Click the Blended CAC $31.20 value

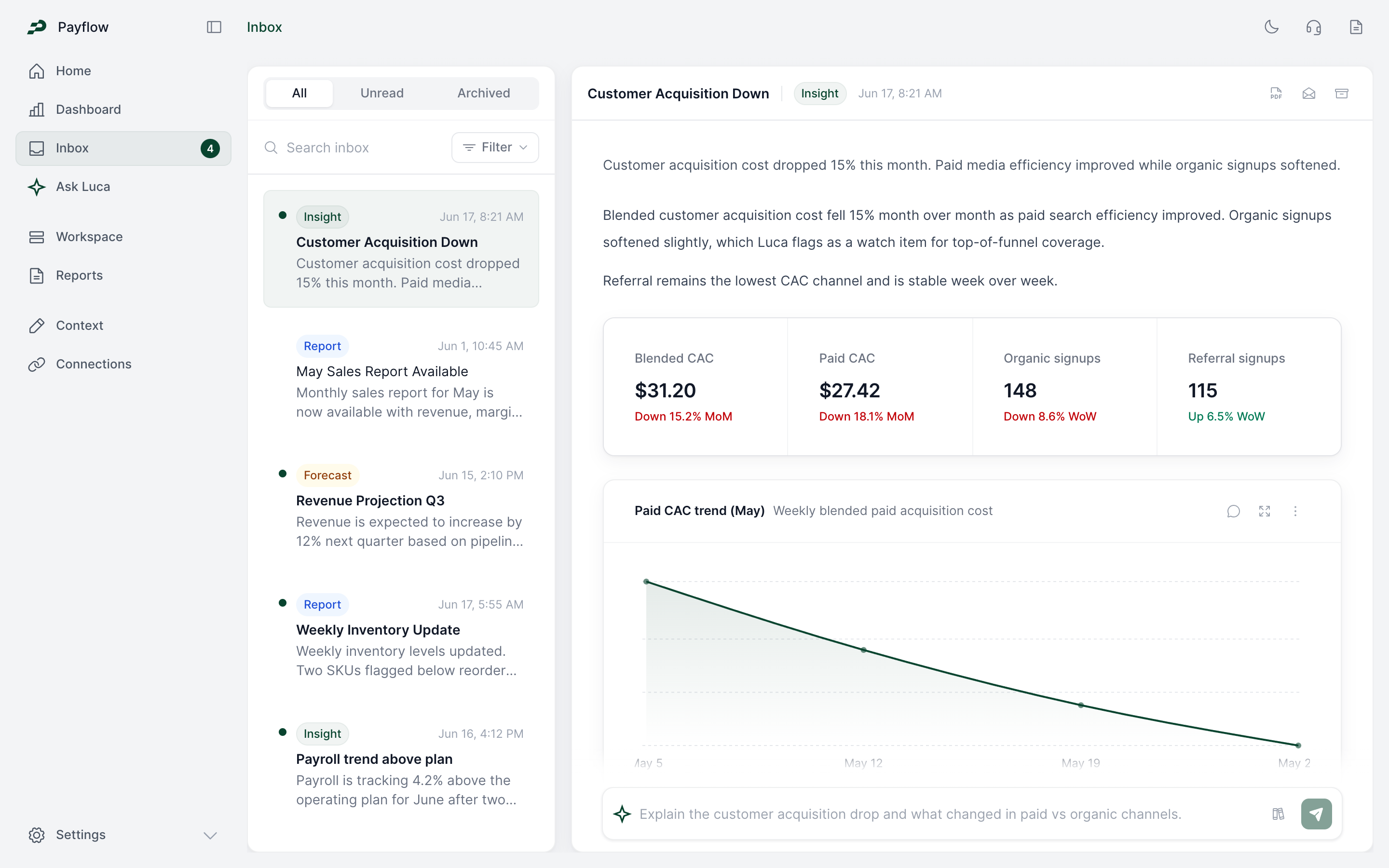pos(665,391)
